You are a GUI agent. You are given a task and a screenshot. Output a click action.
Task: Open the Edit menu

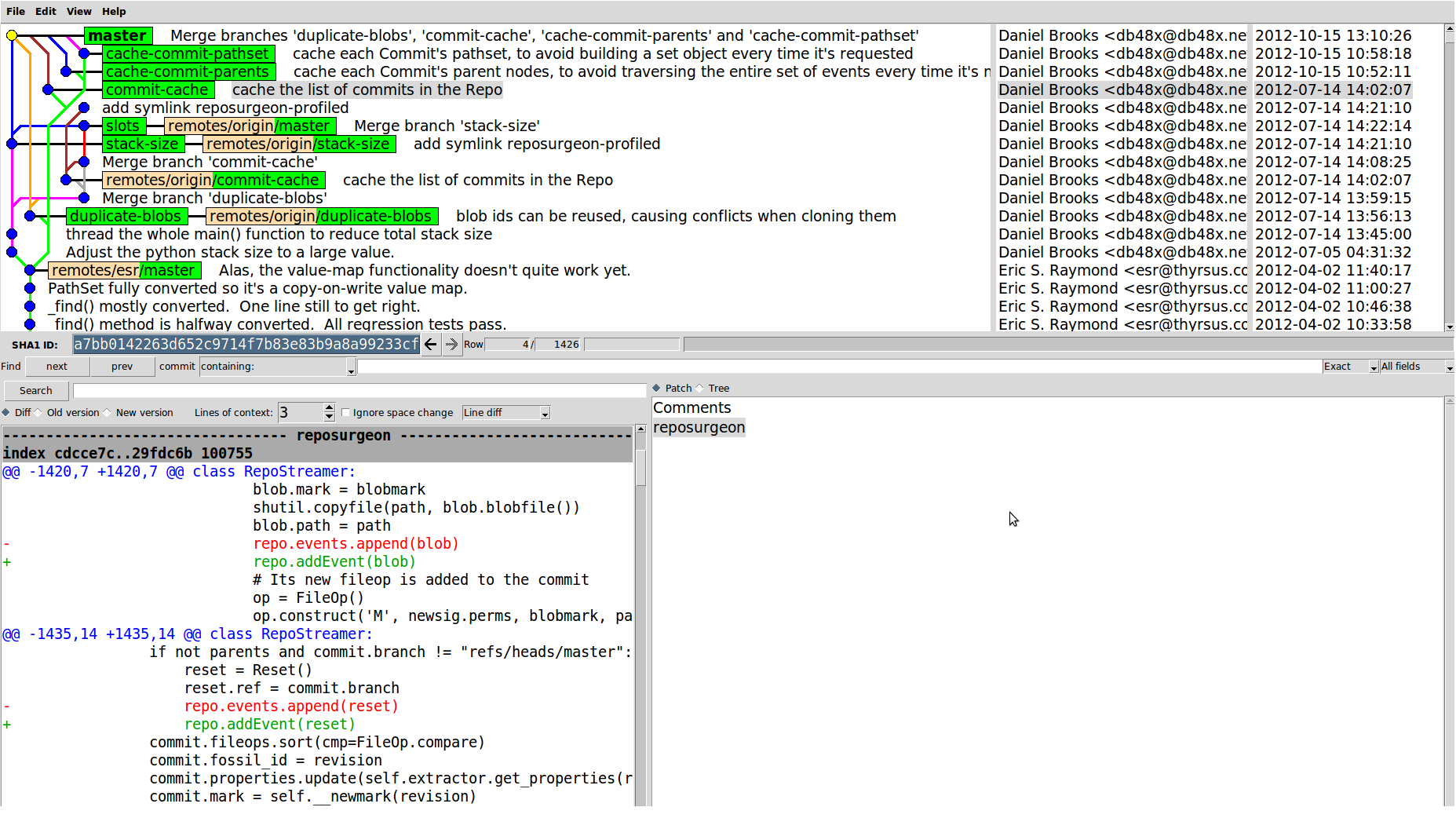[46, 11]
